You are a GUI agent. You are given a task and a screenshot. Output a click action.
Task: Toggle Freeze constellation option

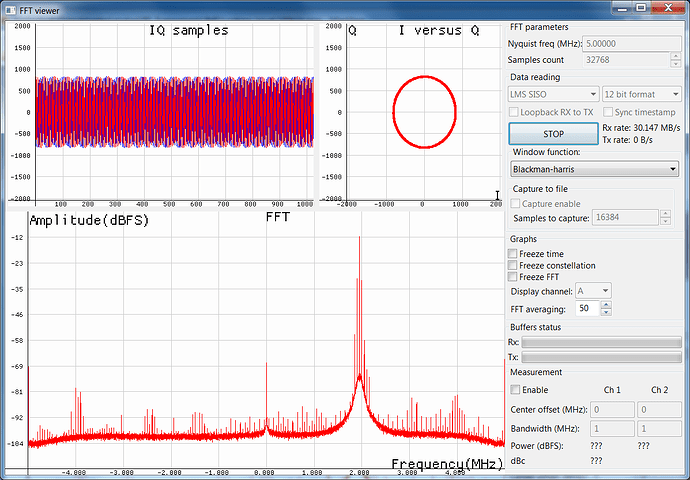513,265
